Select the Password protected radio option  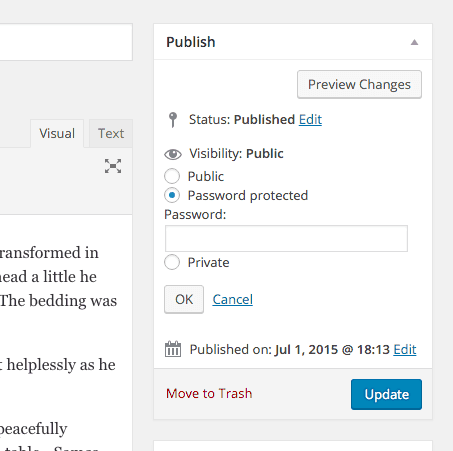pyautogui.click(x=172, y=195)
